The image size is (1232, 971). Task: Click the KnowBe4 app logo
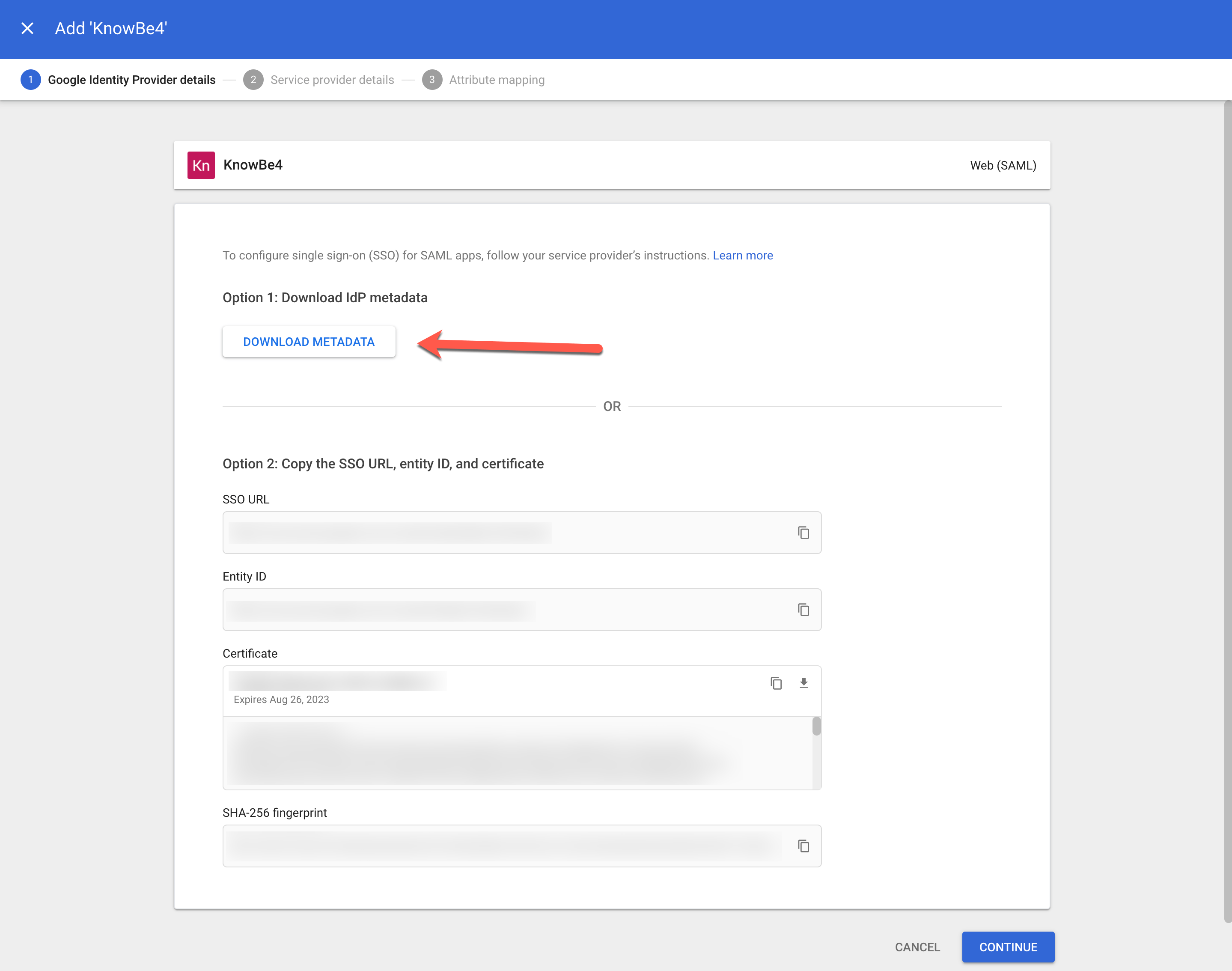(x=201, y=165)
